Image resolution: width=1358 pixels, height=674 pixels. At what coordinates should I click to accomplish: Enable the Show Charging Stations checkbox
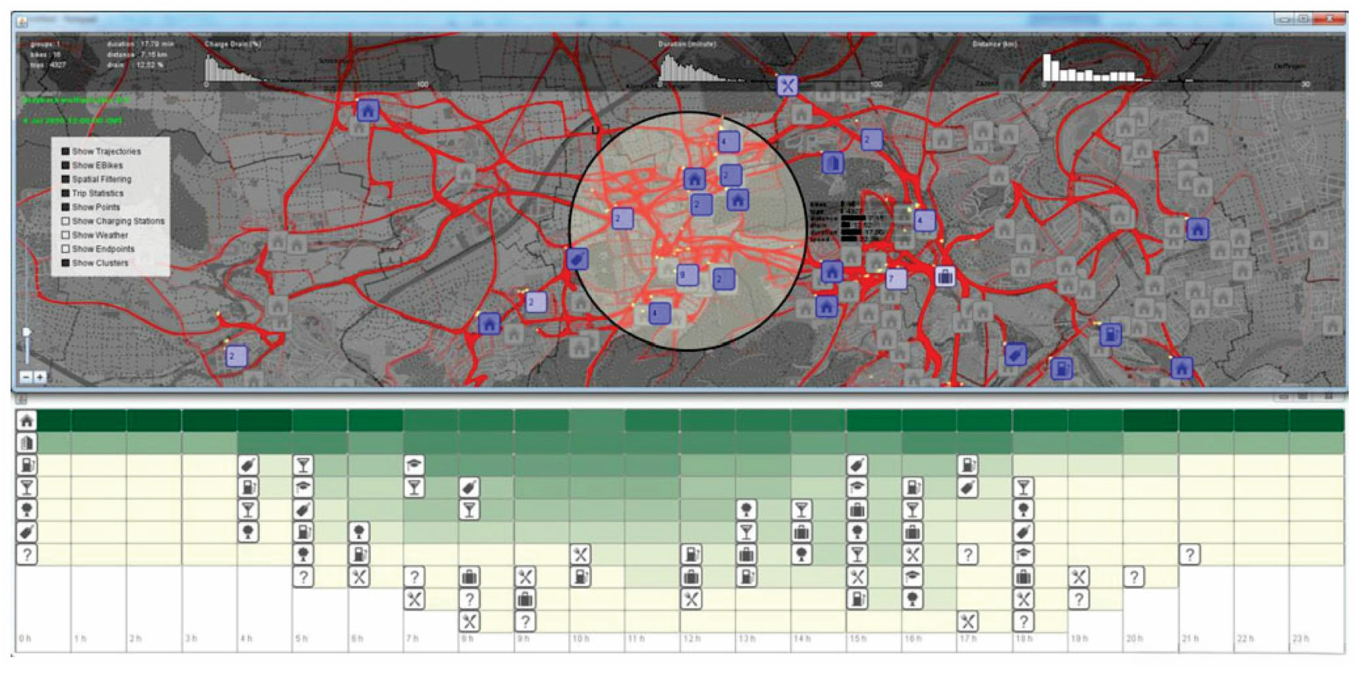(x=66, y=221)
